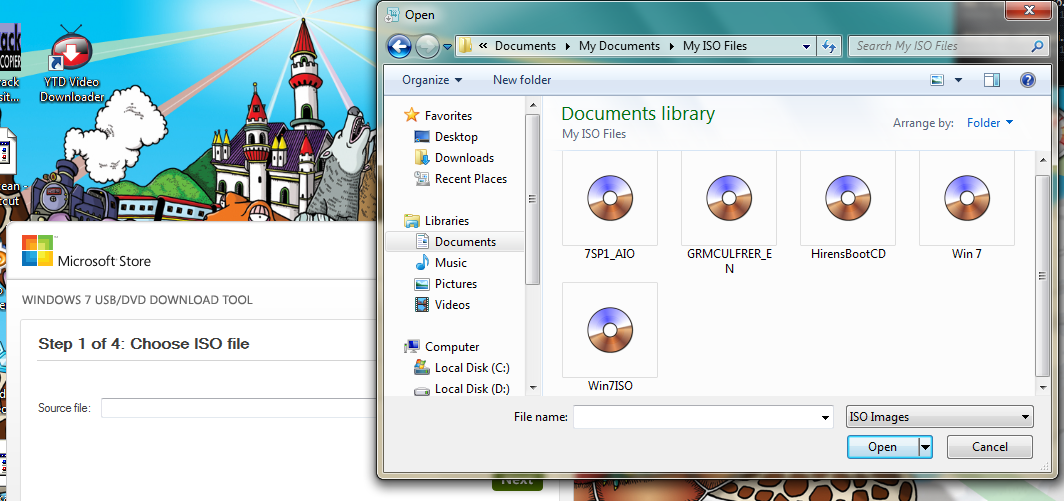Select Desktop in Favorites
1064x501 pixels.
pyautogui.click(x=456, y=137)
